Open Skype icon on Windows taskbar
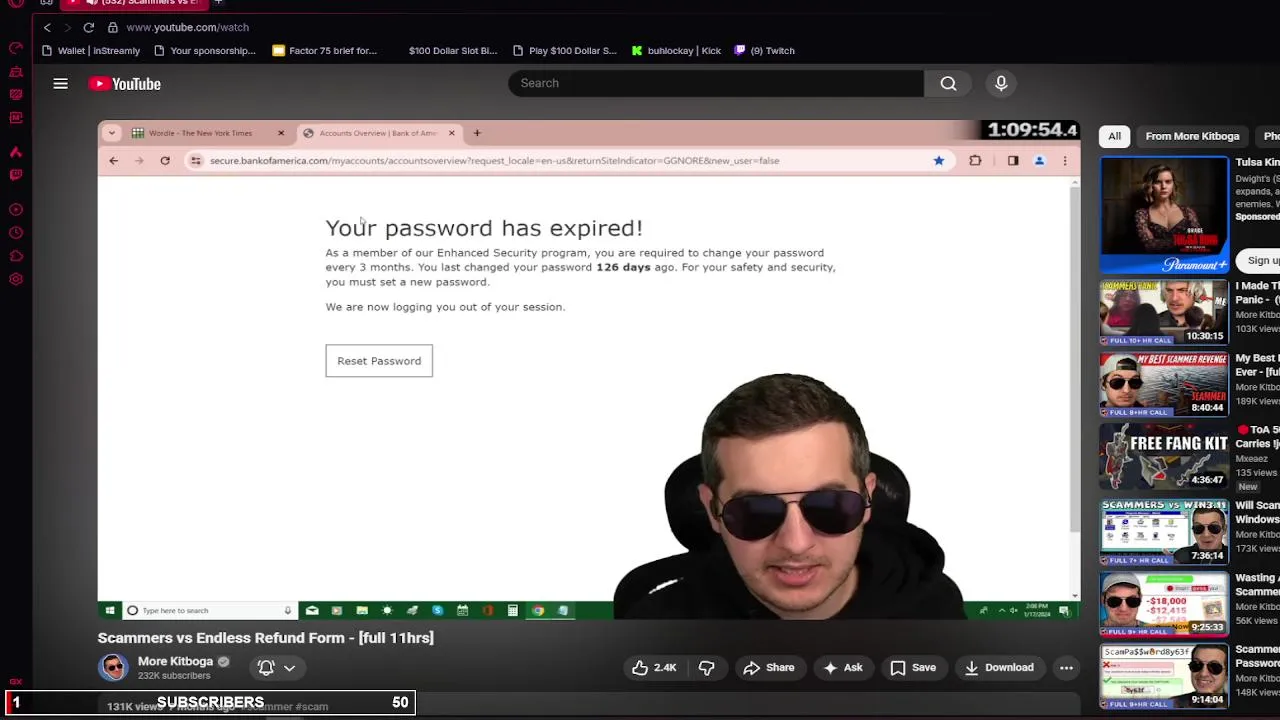The width and height of the screenshot is (1280, 720). (437, 610)
